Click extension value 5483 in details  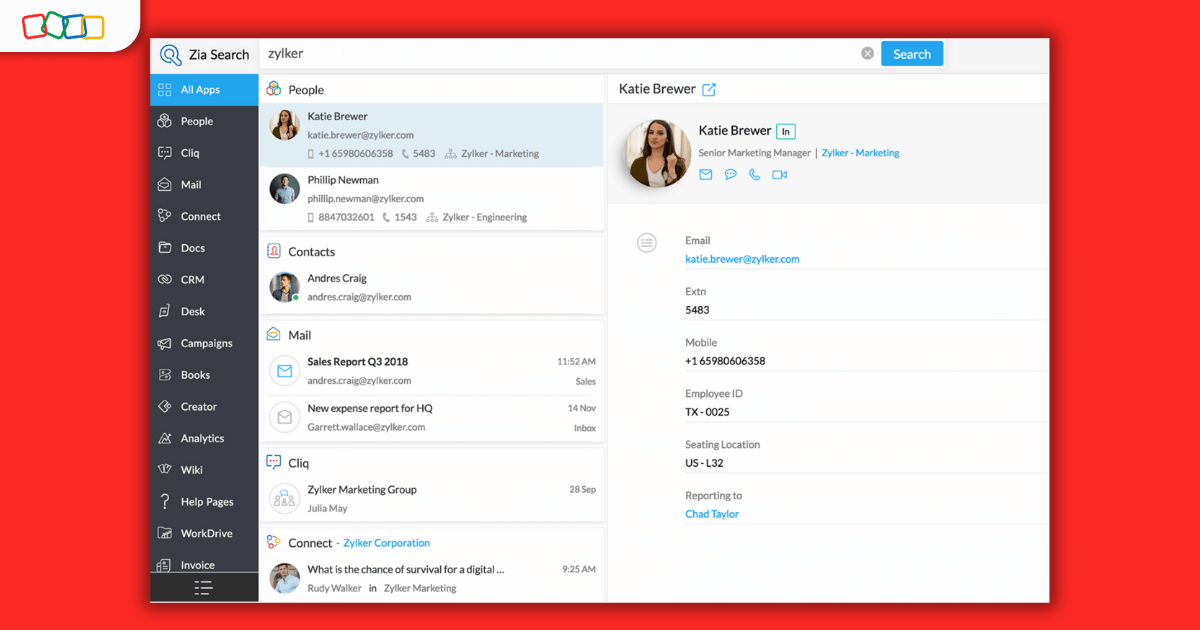coord(697,310)
